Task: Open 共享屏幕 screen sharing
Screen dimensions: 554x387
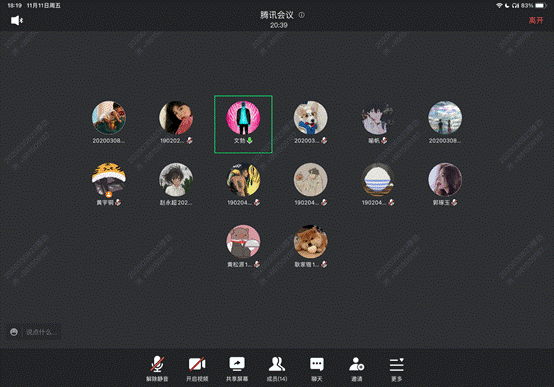Action: (237, 369)
